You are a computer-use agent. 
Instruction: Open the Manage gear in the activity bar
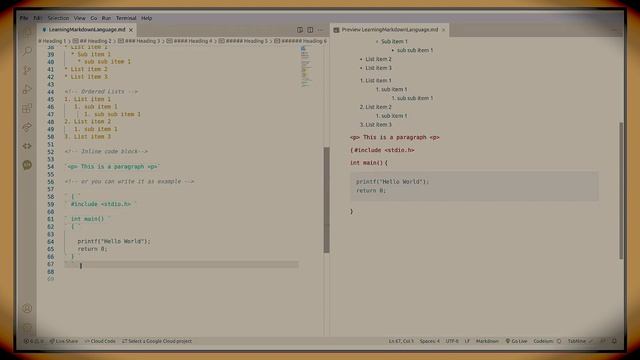pyautogui.click(x=27, y=327)
